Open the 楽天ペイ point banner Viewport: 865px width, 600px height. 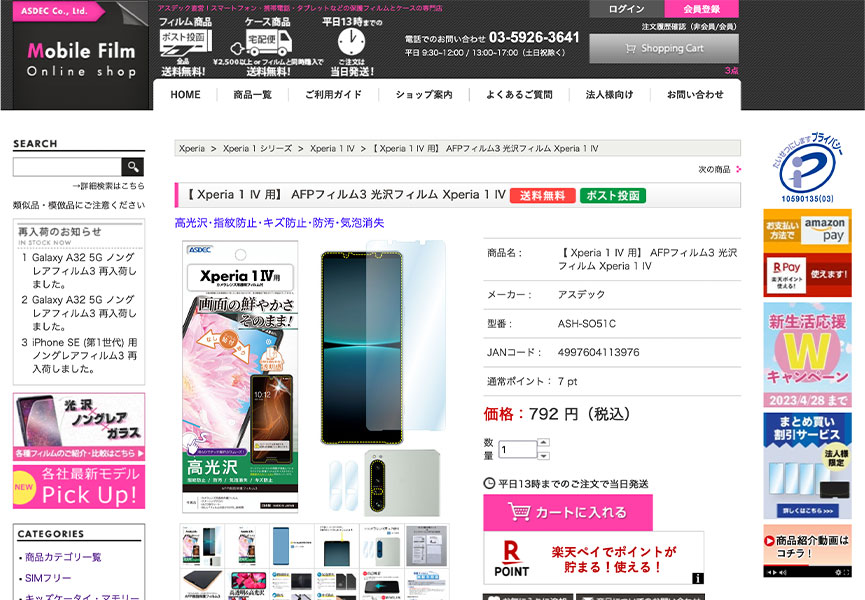(x=594, y=559)
